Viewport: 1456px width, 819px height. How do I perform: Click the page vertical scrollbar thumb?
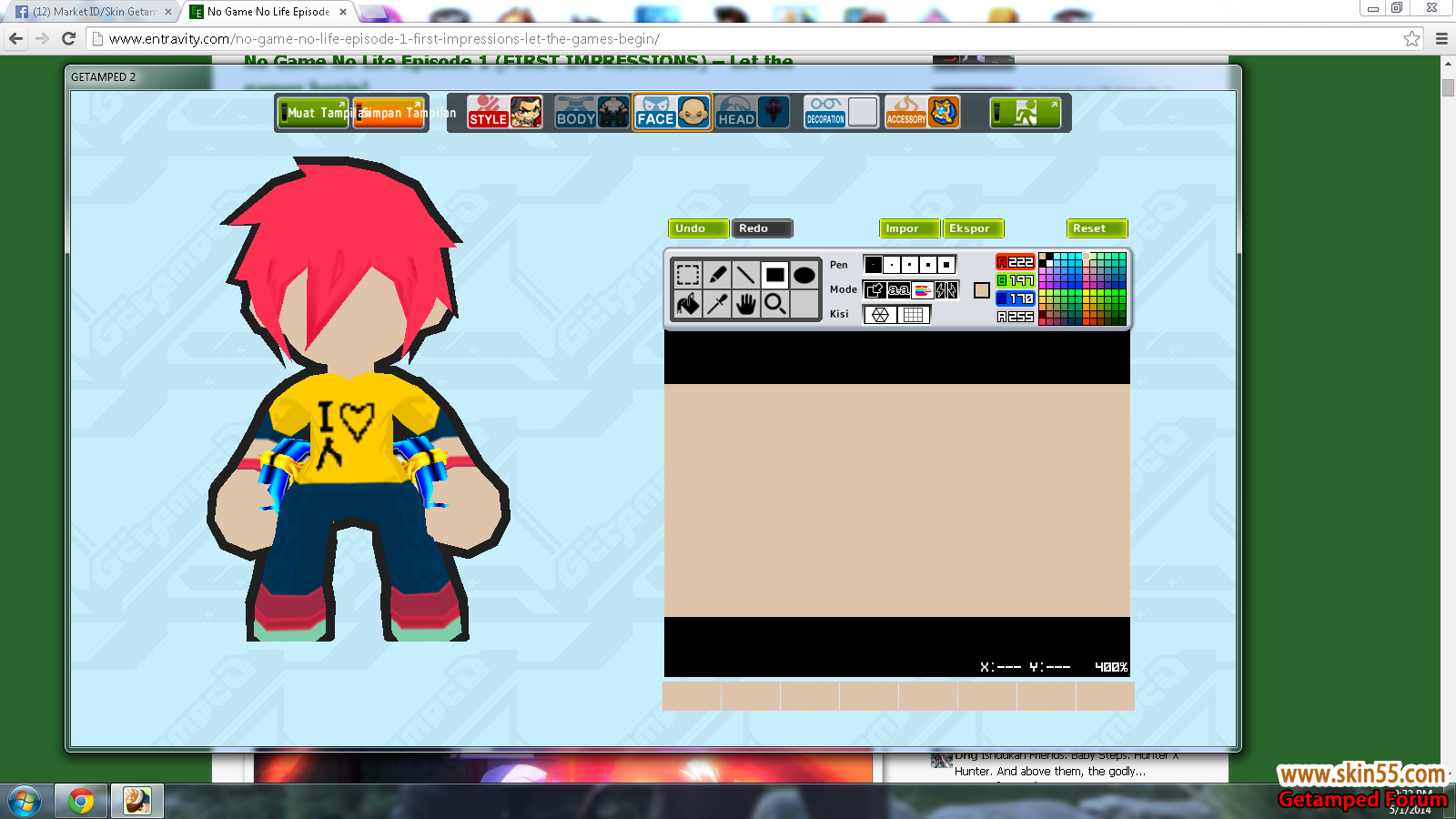[x=1448, y=87]
